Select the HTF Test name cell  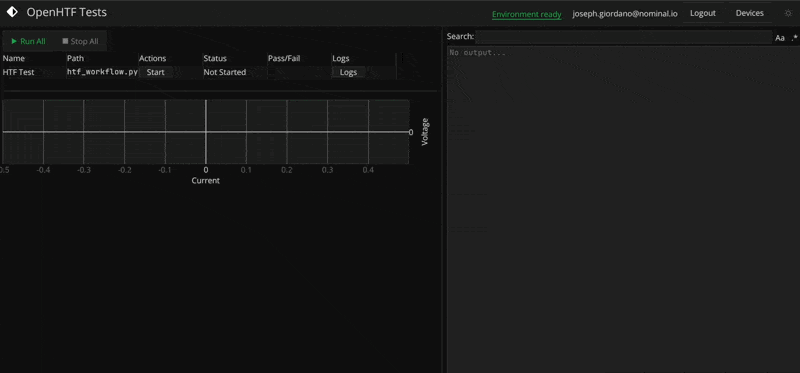click(x=18, y=72)
